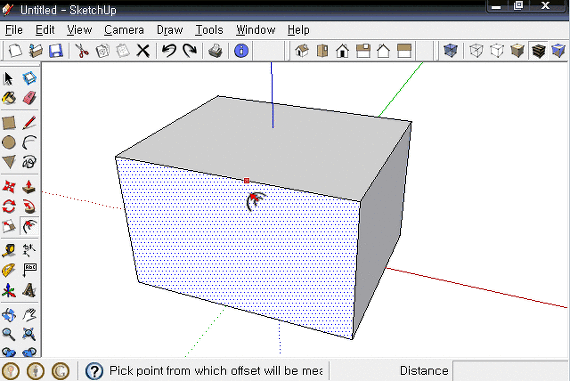The image size is (570, 381).
Task: Select the Eraser tool
Action: click(29, 98)
